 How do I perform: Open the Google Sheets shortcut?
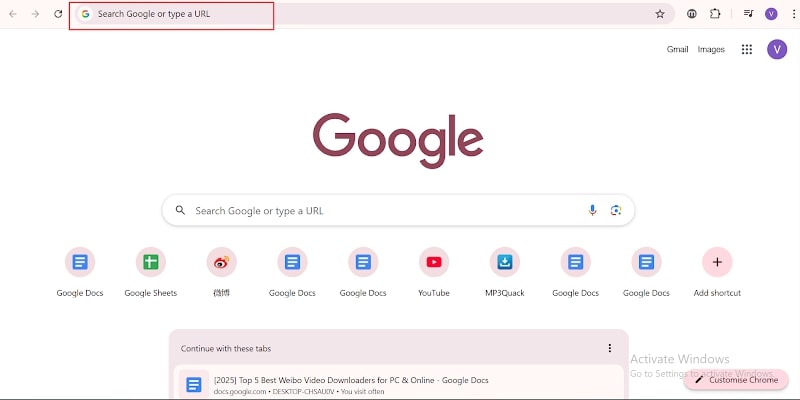tap(151, 272)
